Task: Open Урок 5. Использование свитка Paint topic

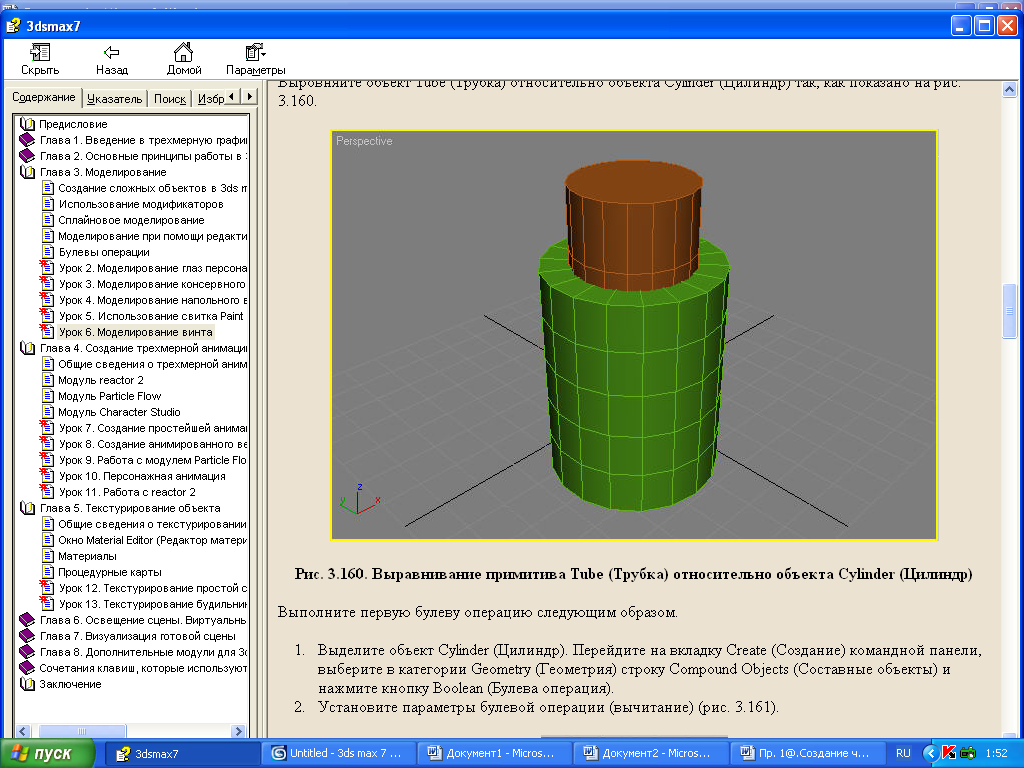Action: click(151, 316)
